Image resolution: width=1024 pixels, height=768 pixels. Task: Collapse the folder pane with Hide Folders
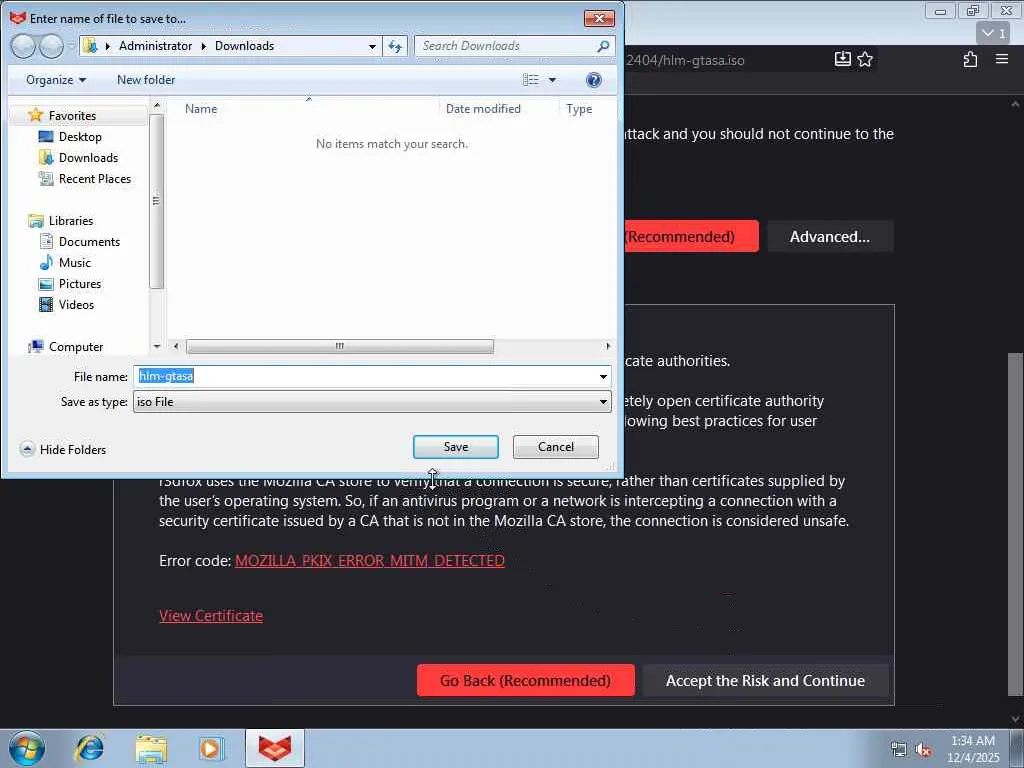(x=63, y=449)
